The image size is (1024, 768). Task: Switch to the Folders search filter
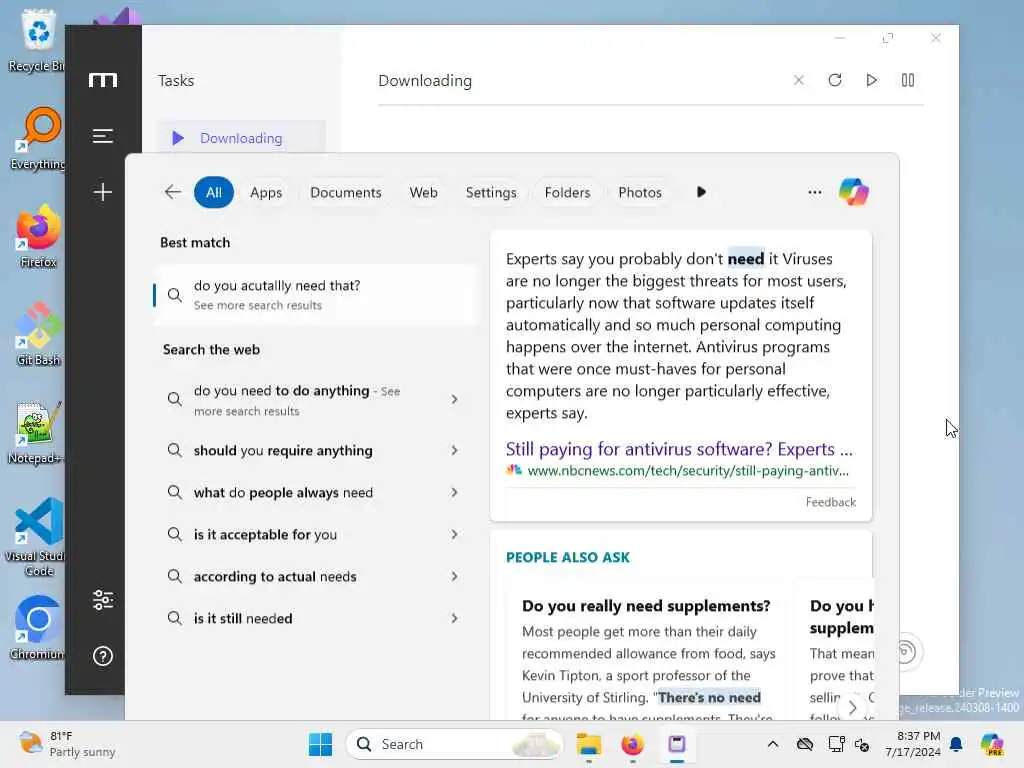(568, 193)
